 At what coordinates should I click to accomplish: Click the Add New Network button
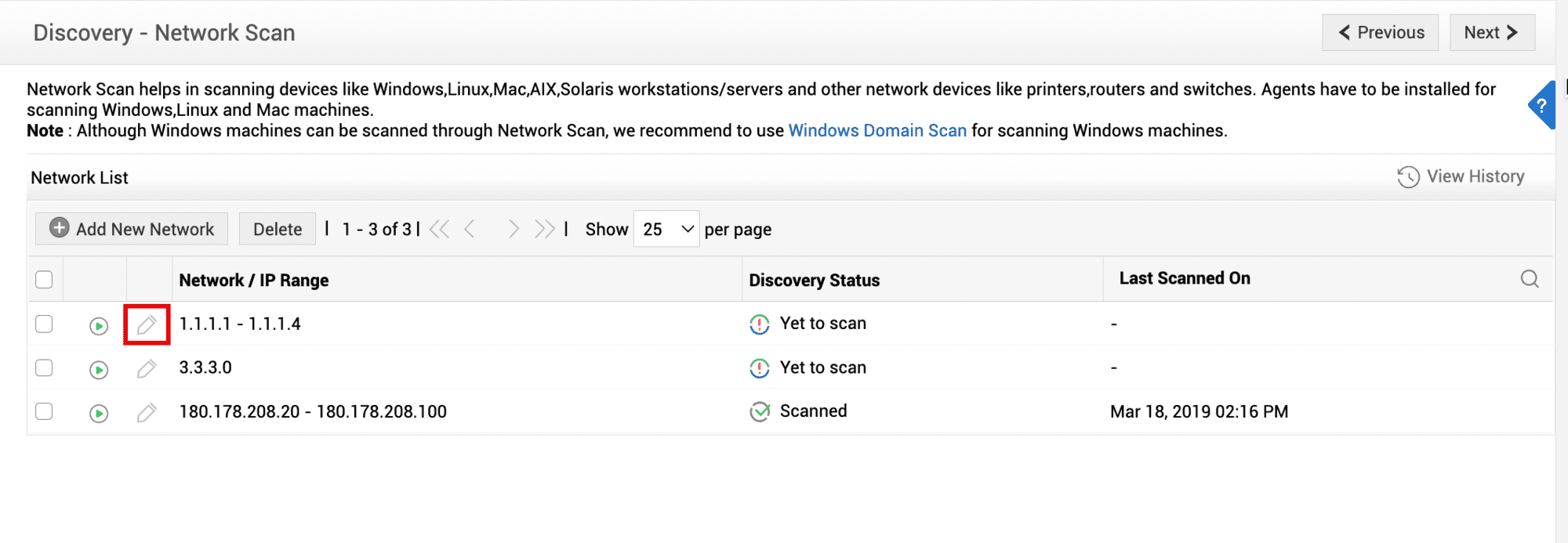(132, 229)
